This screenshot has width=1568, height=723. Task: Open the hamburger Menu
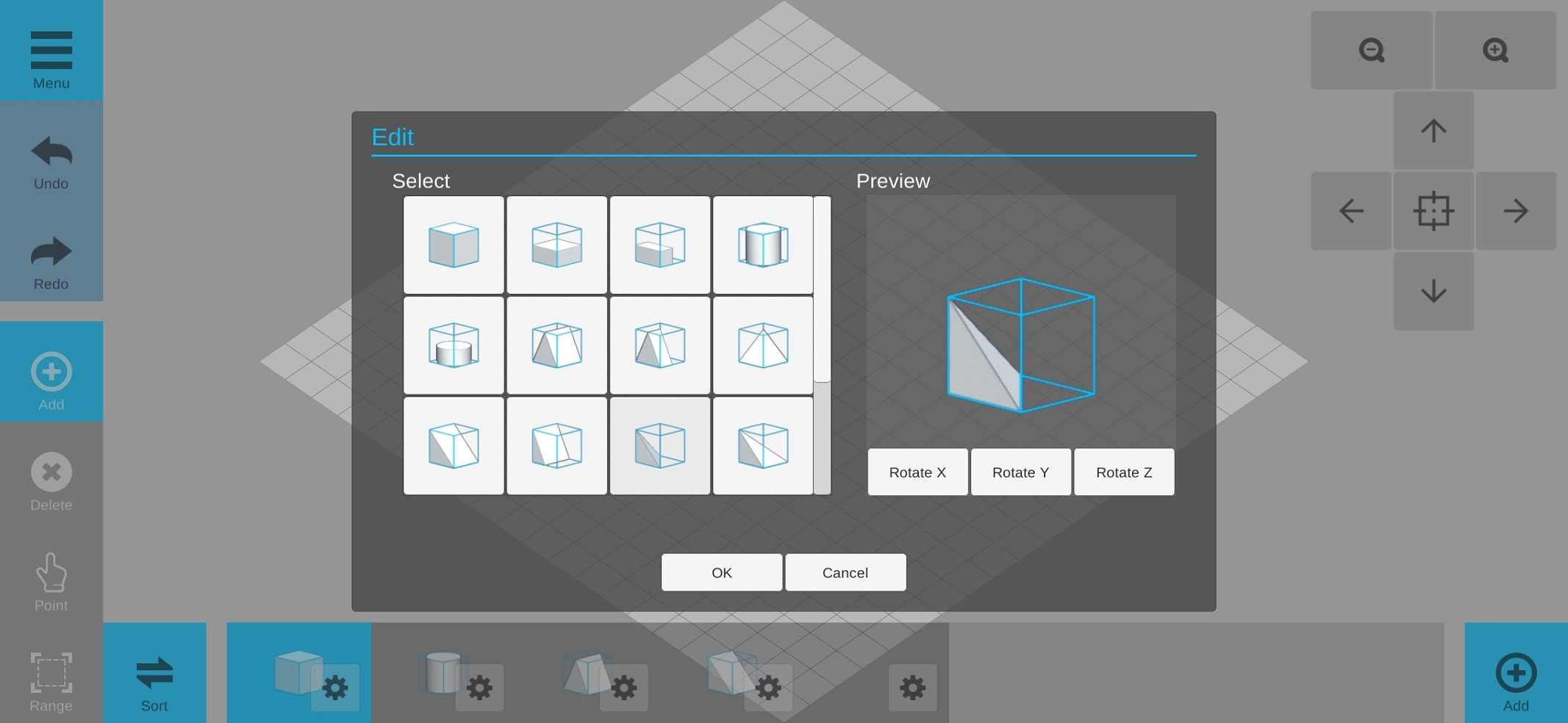pos(51,50)
